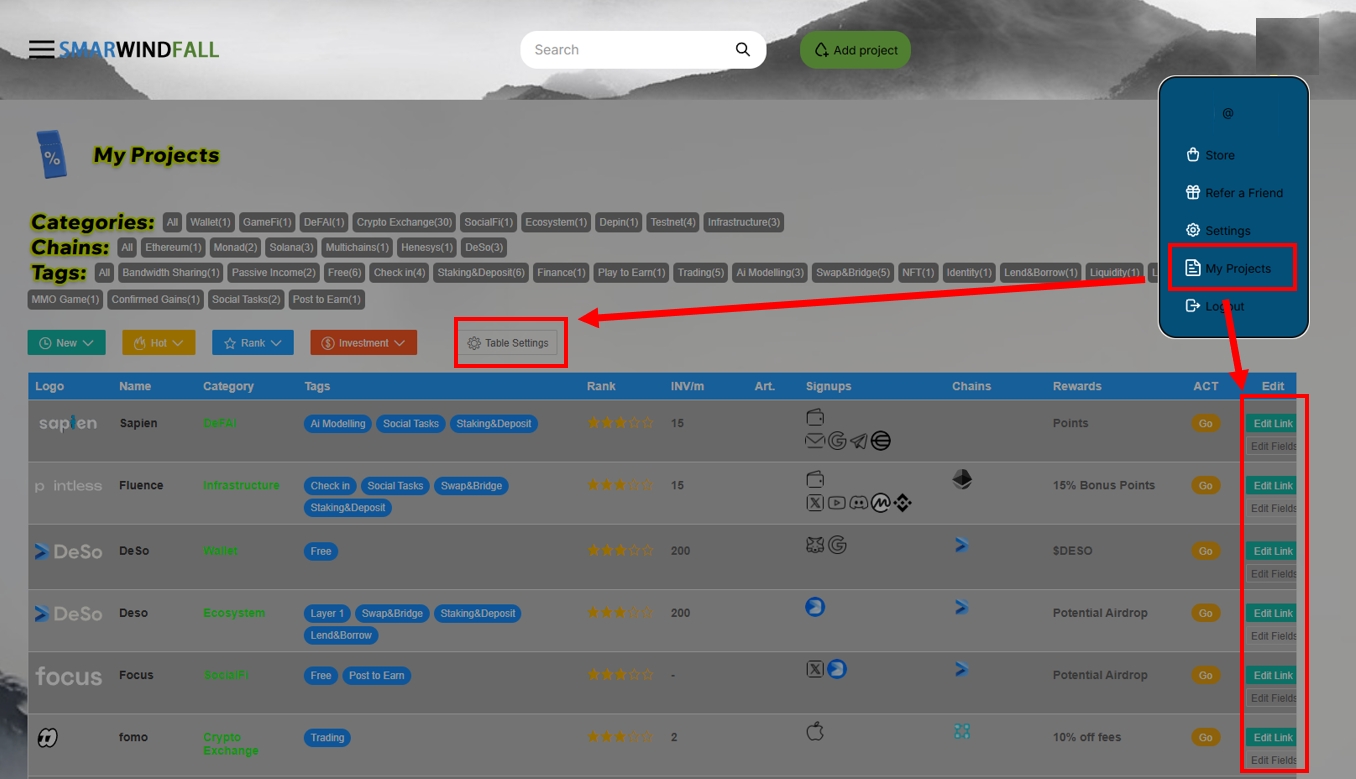
Task: Click Post to Earn tag in Focus row
Action: coord(377,676)
